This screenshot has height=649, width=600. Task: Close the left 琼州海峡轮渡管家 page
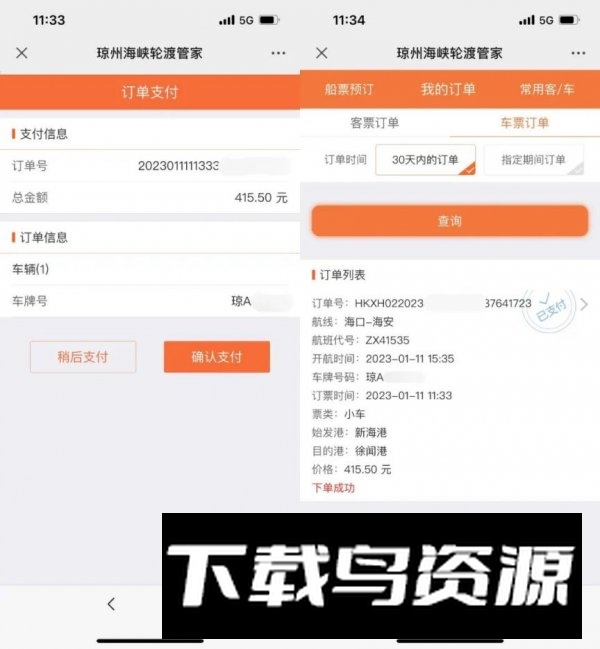[22, 53]
